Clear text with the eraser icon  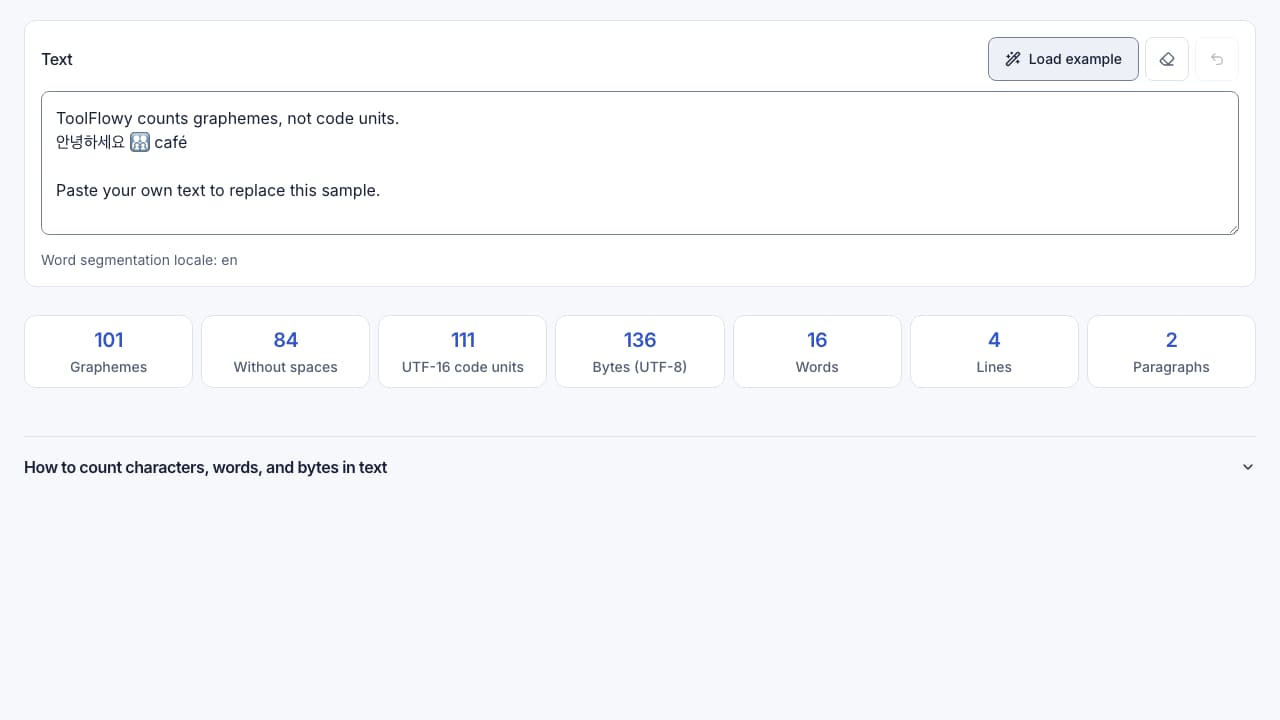pyautogui.click(x=1167, y=59)
